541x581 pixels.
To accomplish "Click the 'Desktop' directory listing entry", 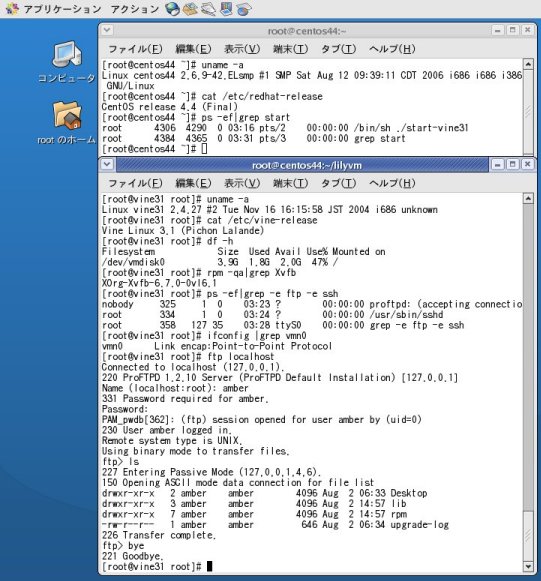I will 409,493.
